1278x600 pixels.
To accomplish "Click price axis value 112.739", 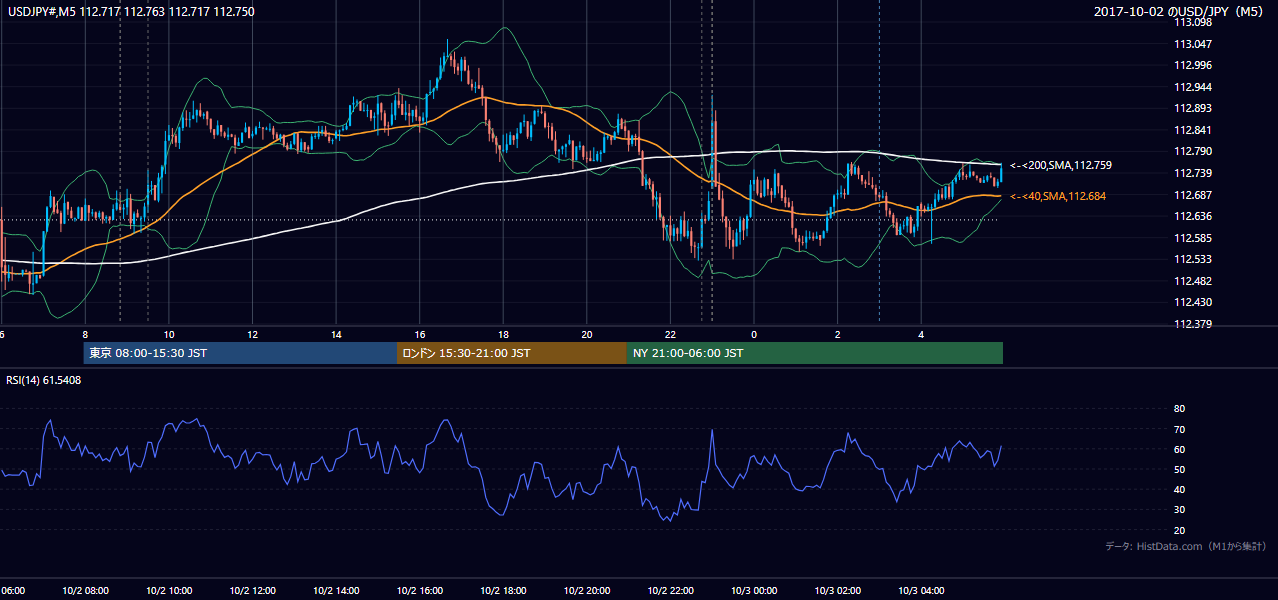I will [x=1193, y=173].
